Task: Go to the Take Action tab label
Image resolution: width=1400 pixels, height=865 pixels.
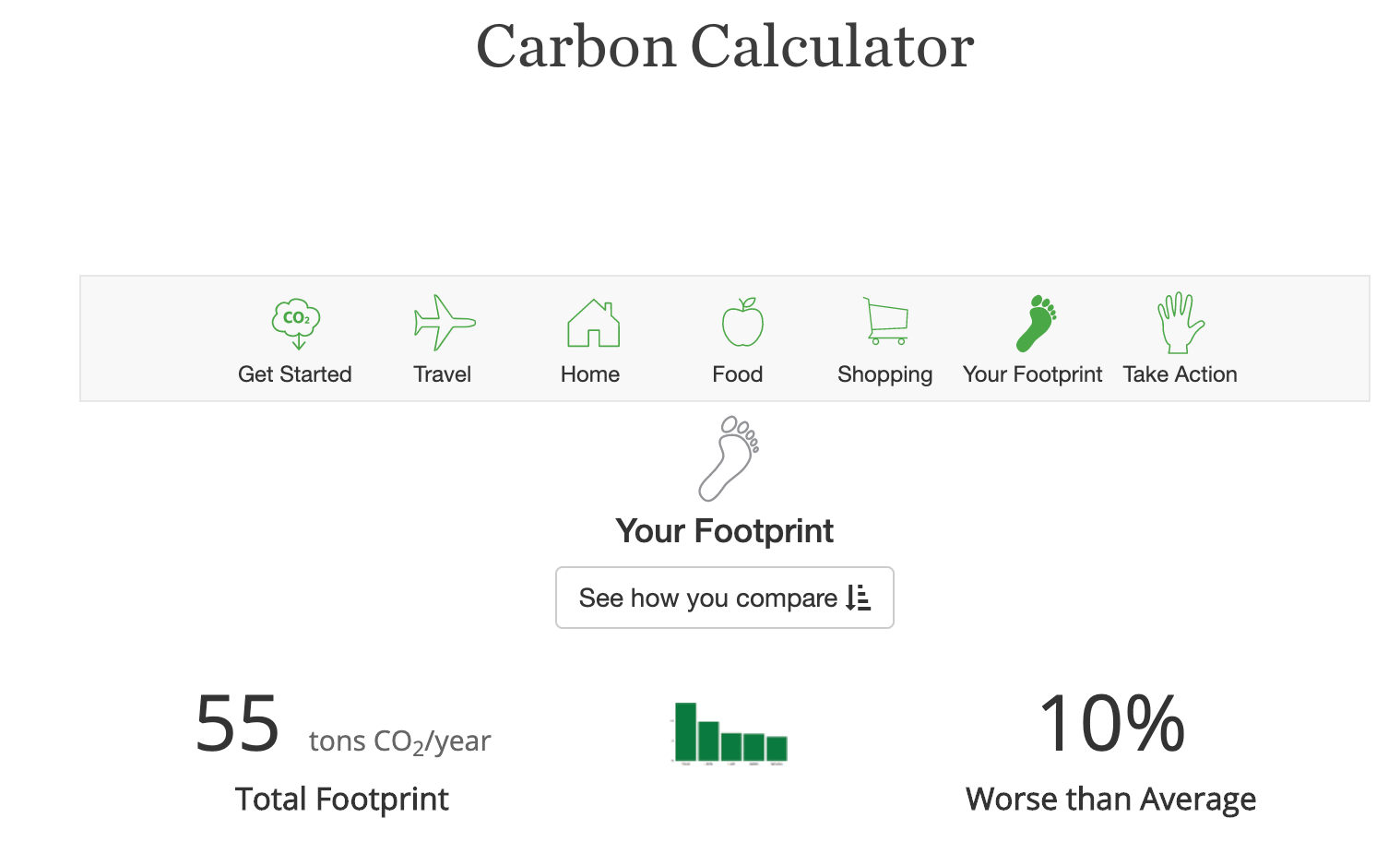Action: [1181, 374]
